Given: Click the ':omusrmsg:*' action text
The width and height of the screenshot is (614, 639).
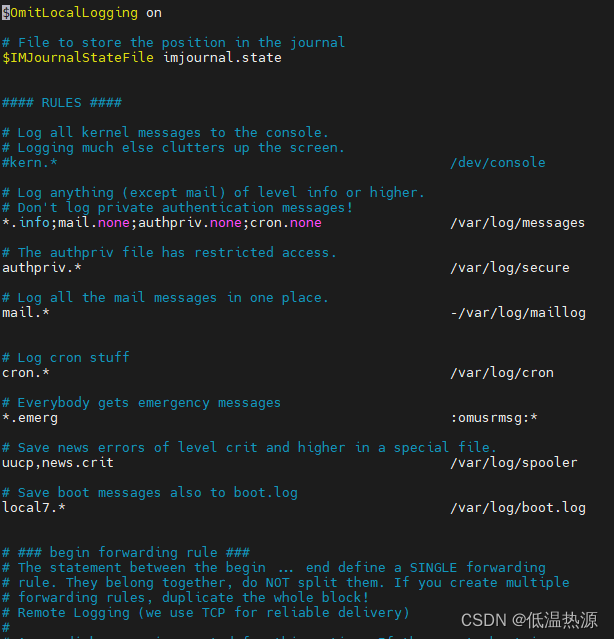Looking at the screenshot, I should [x=494, y=418].
